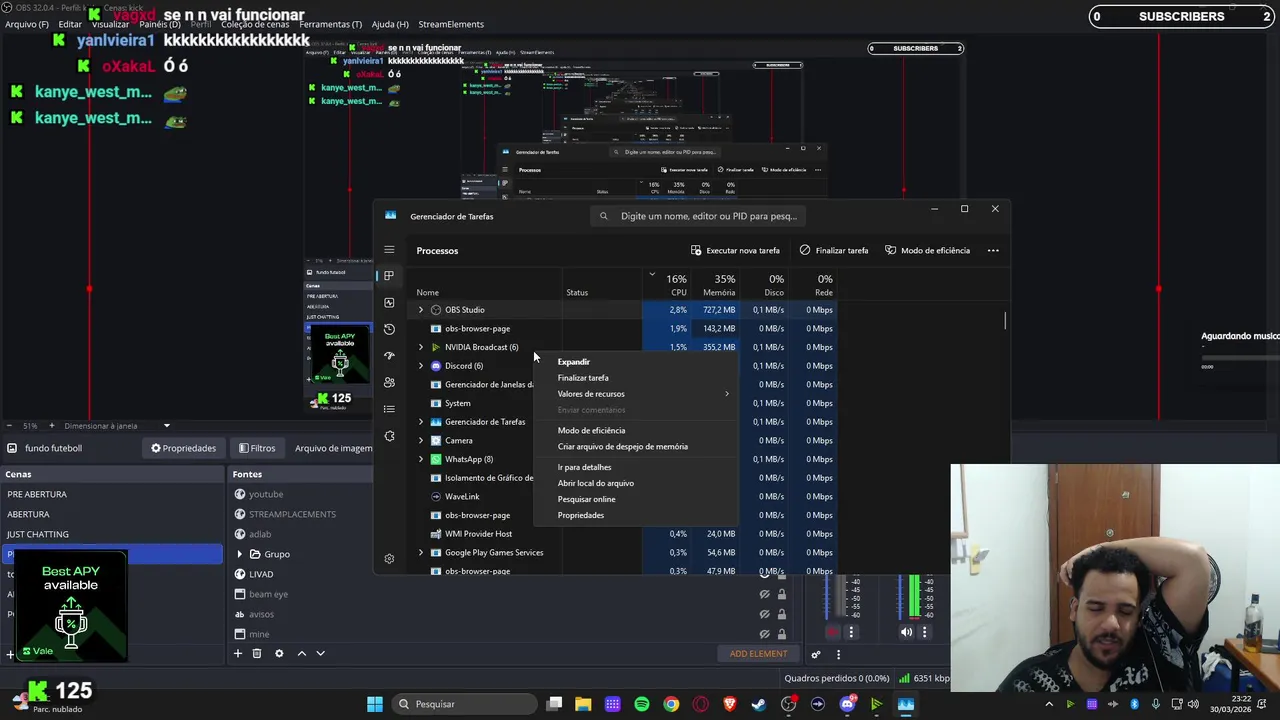Click Executar nova tarefa button
This screenshot has height=720, width=1280.
[x=735, y=250]
